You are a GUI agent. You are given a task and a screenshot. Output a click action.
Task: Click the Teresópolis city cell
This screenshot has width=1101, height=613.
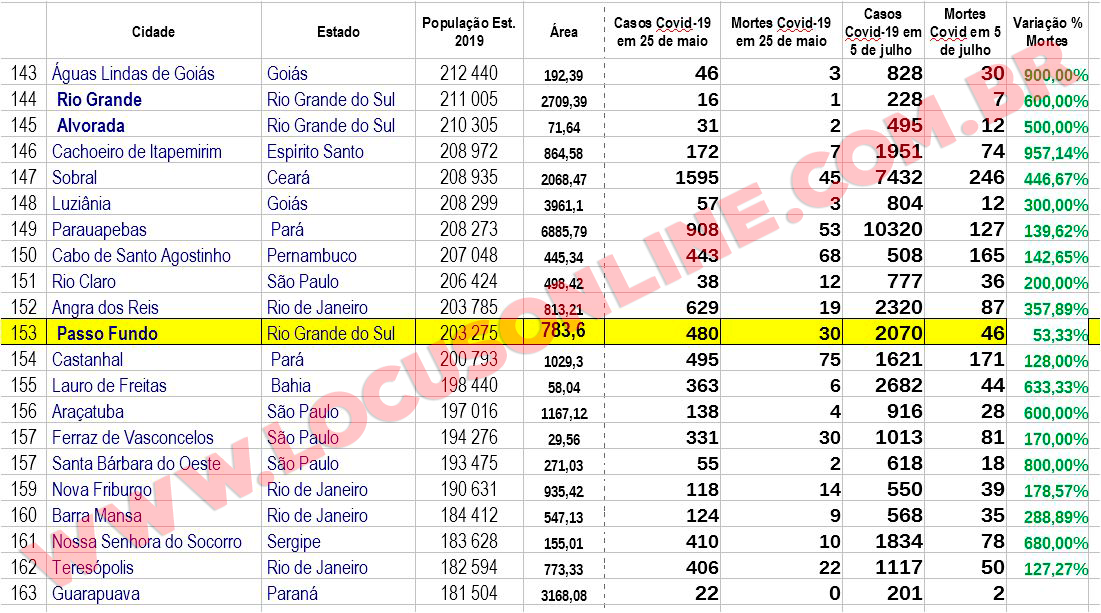point(154,567)
